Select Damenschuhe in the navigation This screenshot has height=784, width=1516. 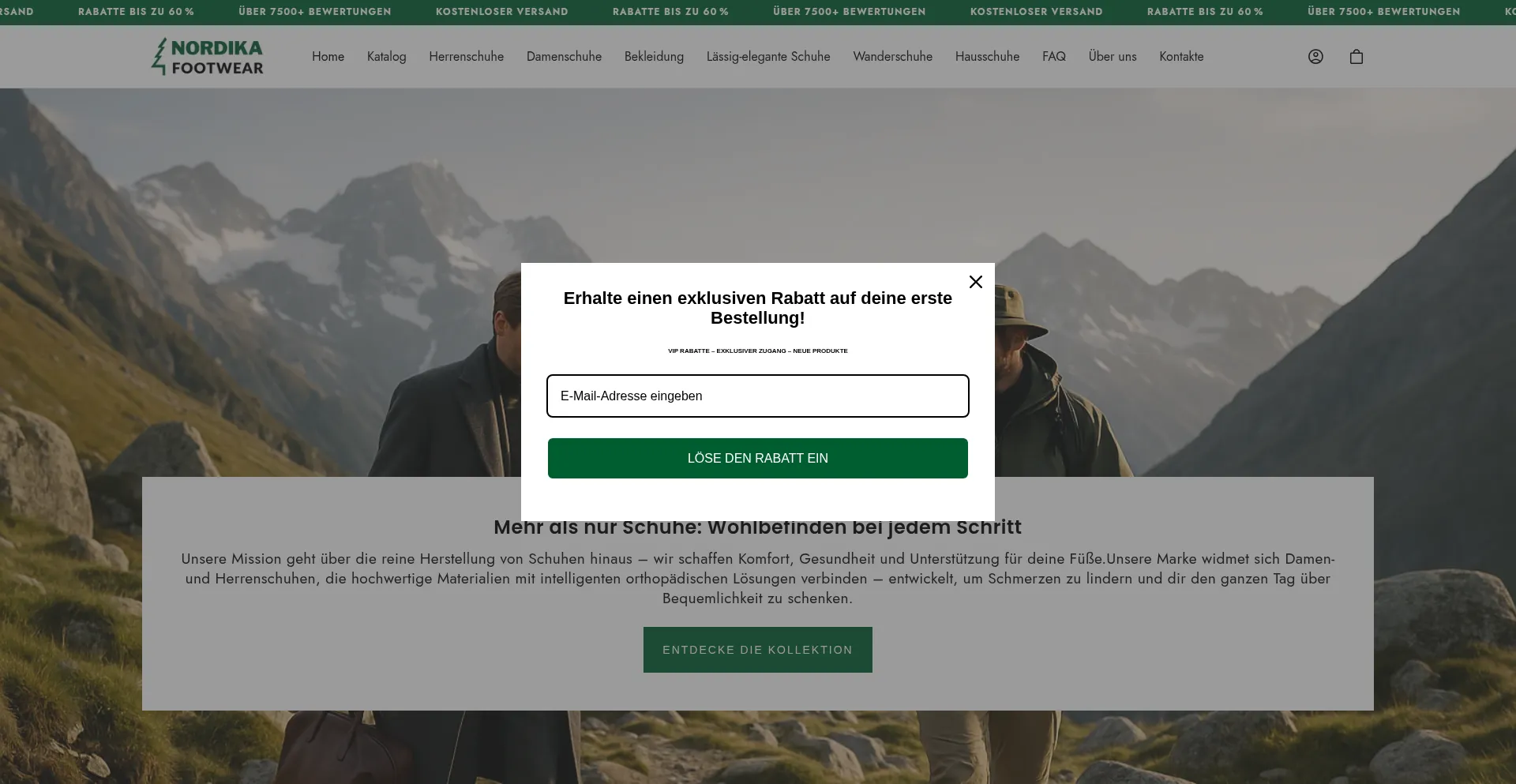pos(564,57)
